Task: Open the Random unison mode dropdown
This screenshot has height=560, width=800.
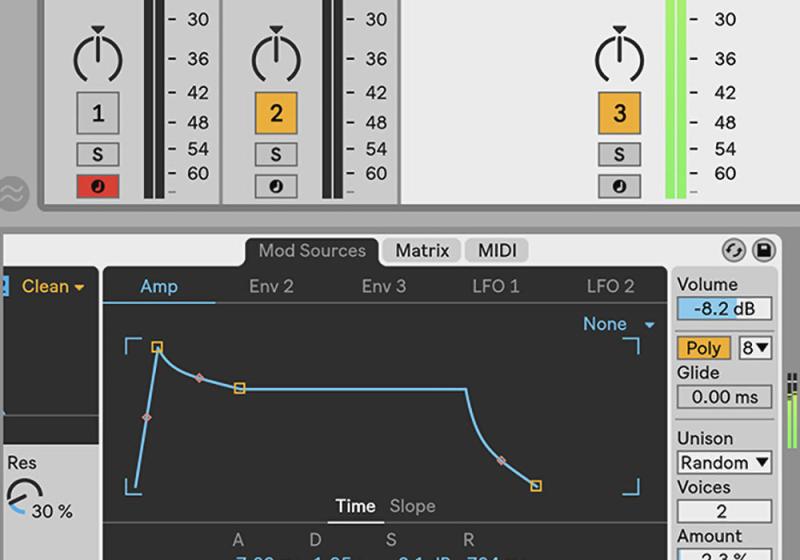Action: click(725, 462)
